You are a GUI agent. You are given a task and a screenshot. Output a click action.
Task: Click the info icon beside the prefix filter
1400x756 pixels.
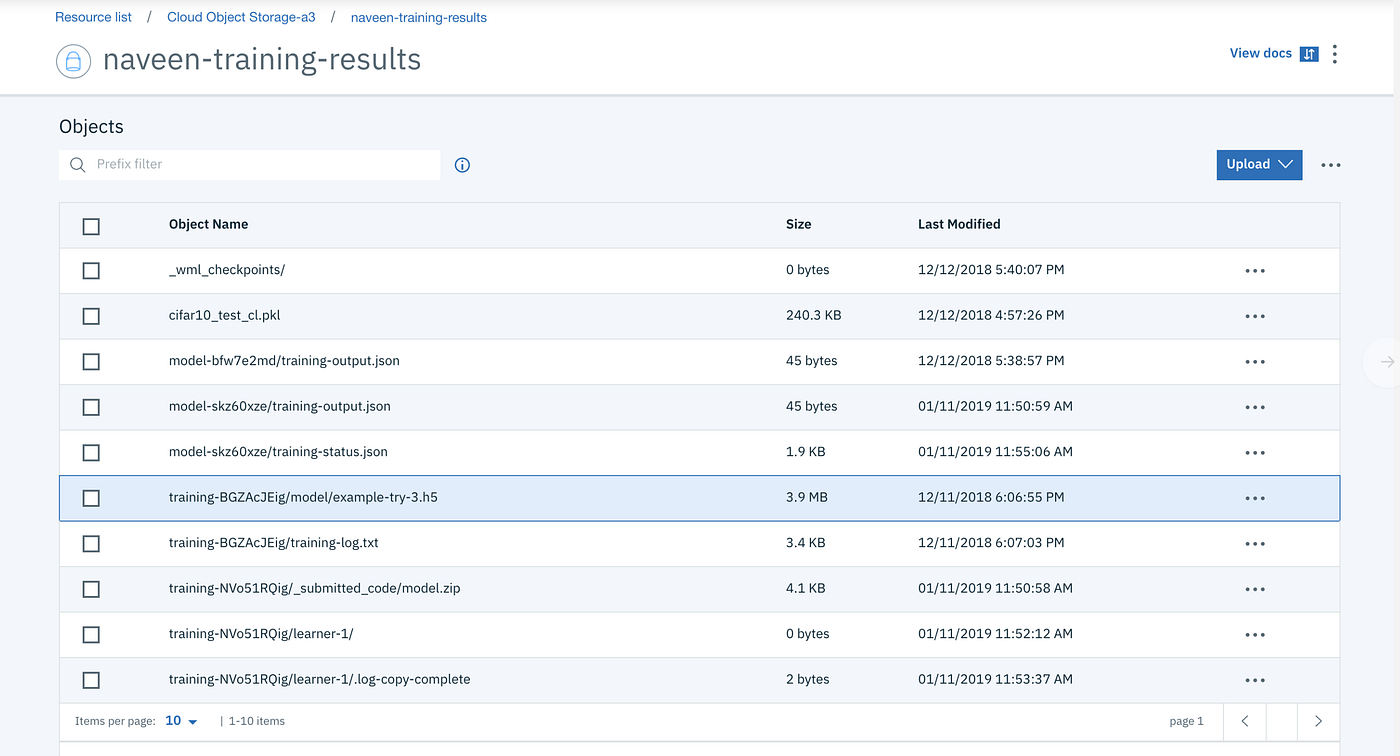pos(462,164)
